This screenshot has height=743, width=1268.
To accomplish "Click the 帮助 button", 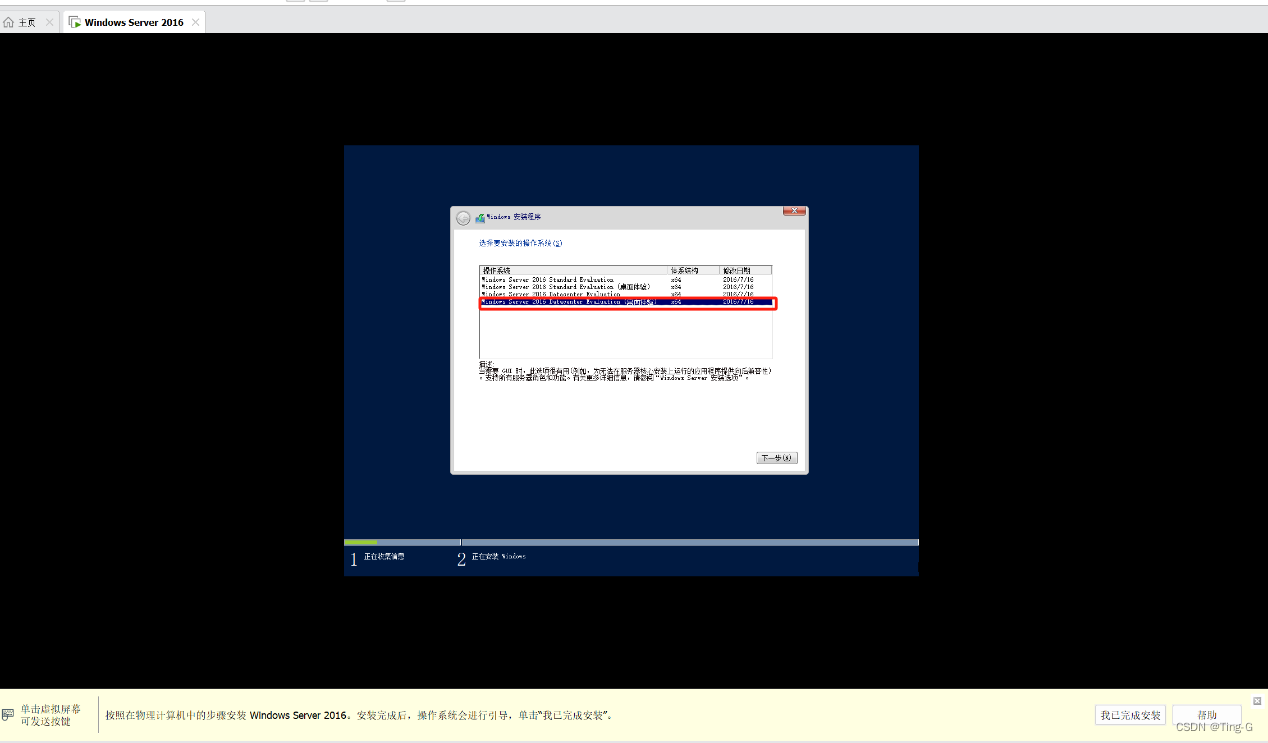I will 1207,715.
